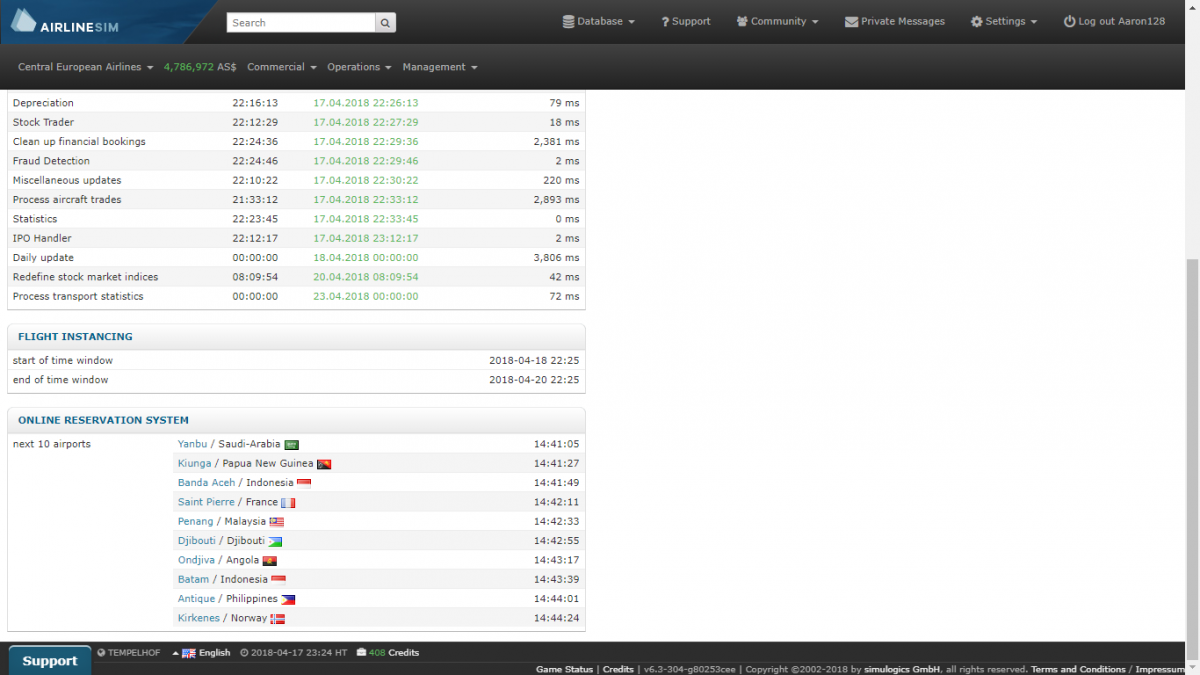Click the France flag icon

click(288, 503)
